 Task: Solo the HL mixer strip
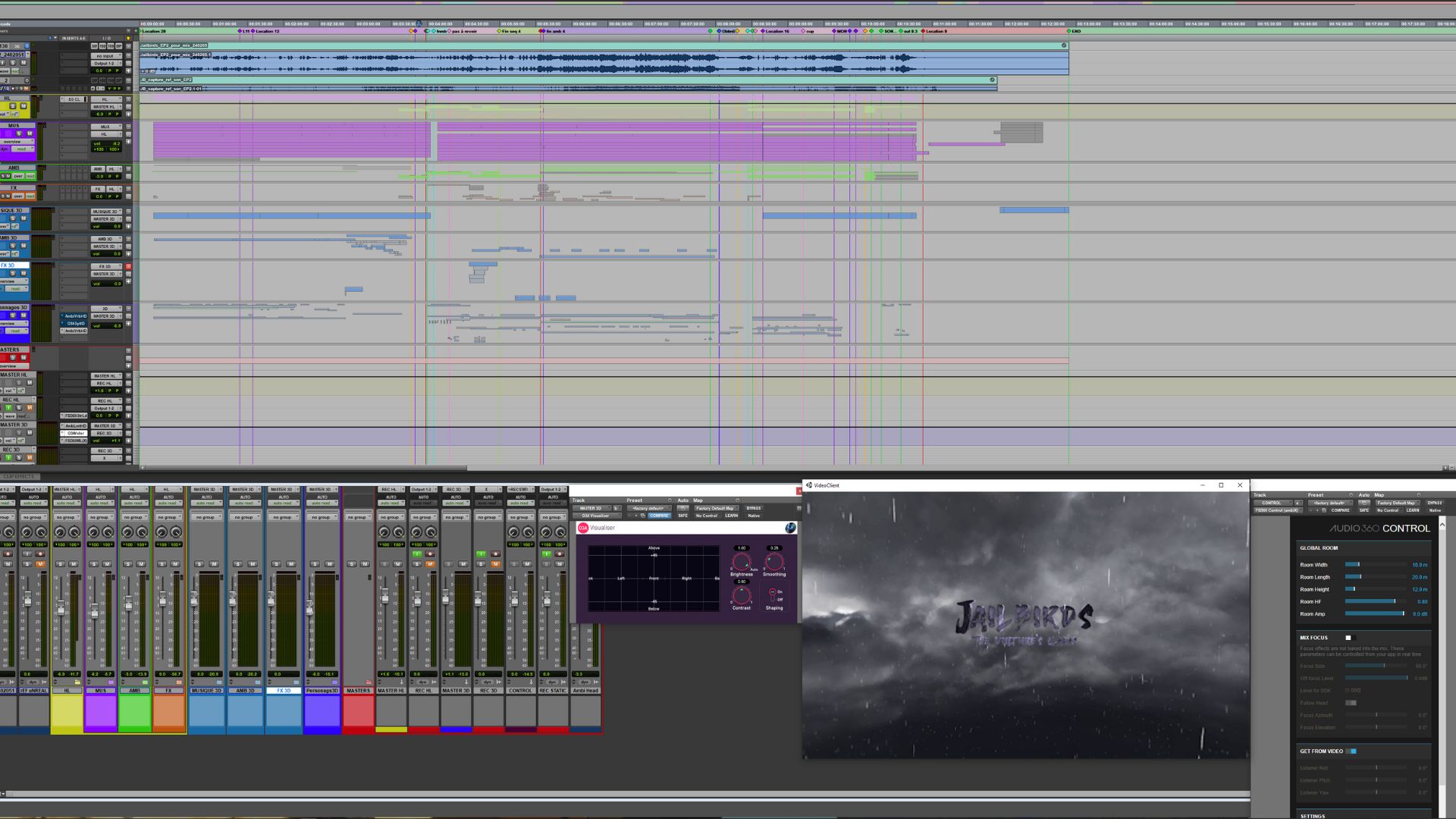[x=60, y=563]
